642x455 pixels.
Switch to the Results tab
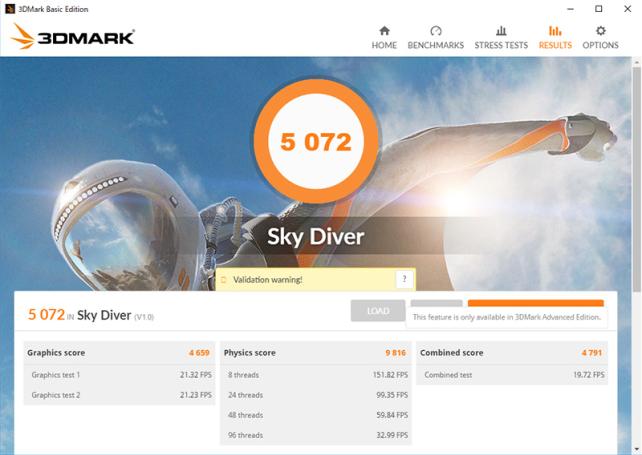tap(555, 38)
